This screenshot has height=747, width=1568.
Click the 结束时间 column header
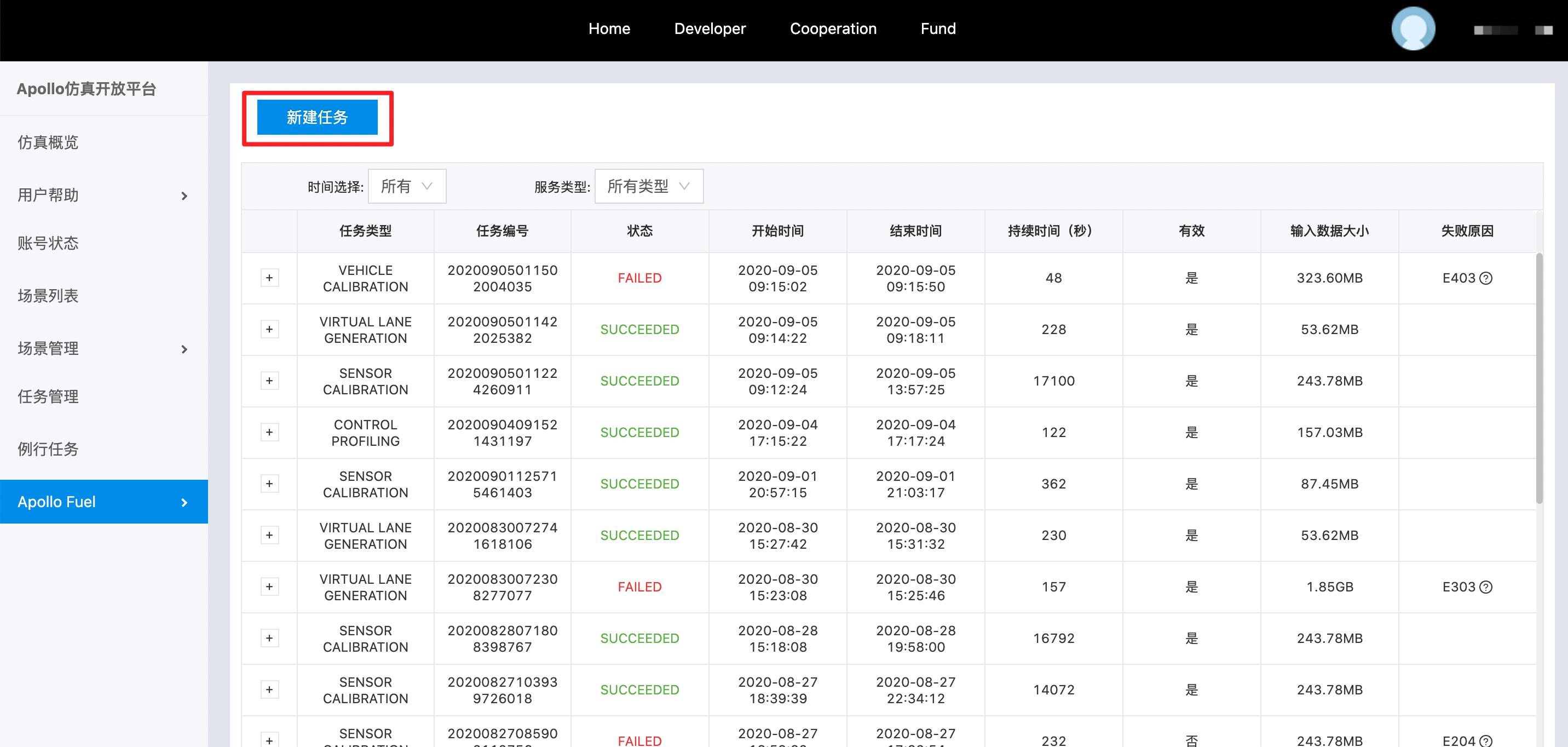(916, 231)
